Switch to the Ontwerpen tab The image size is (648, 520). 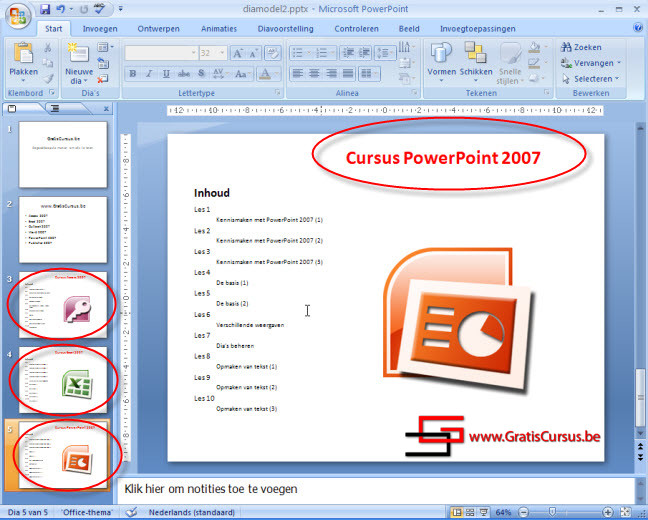[158, 29]
